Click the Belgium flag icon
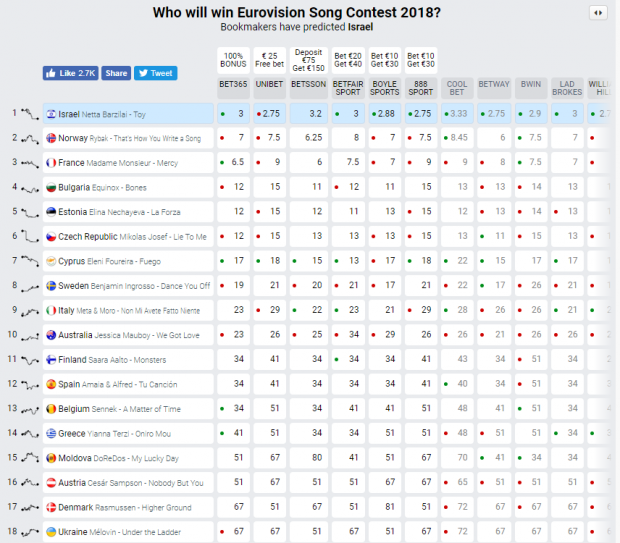 [51, 409]
